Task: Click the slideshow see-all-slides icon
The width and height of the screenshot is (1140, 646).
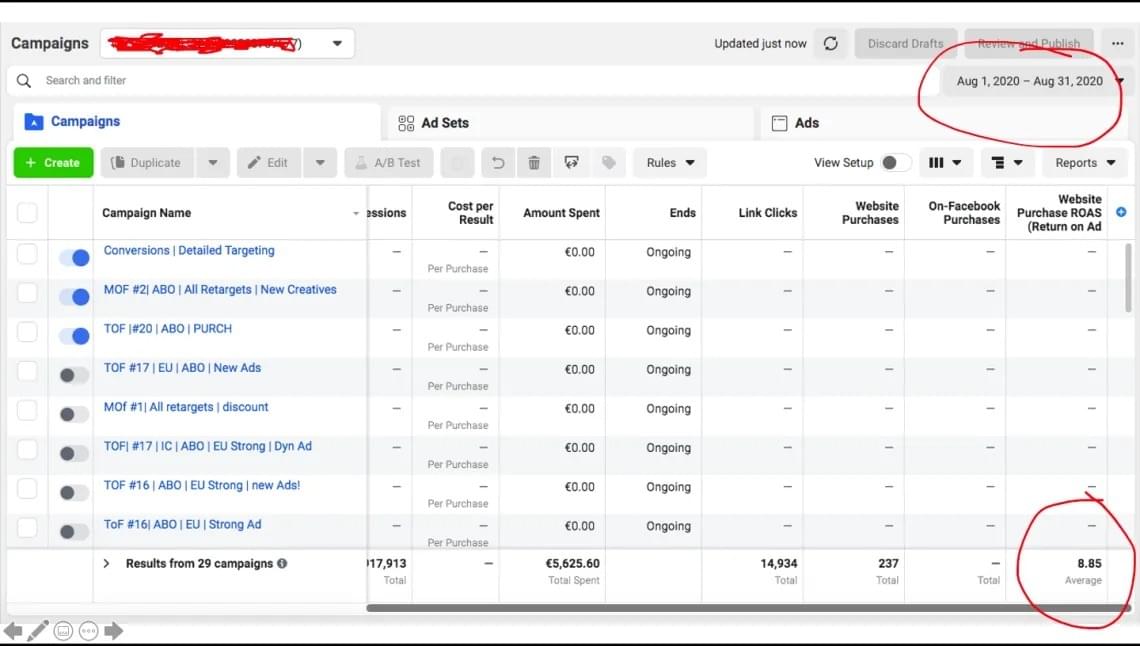Action: (63, 631)
